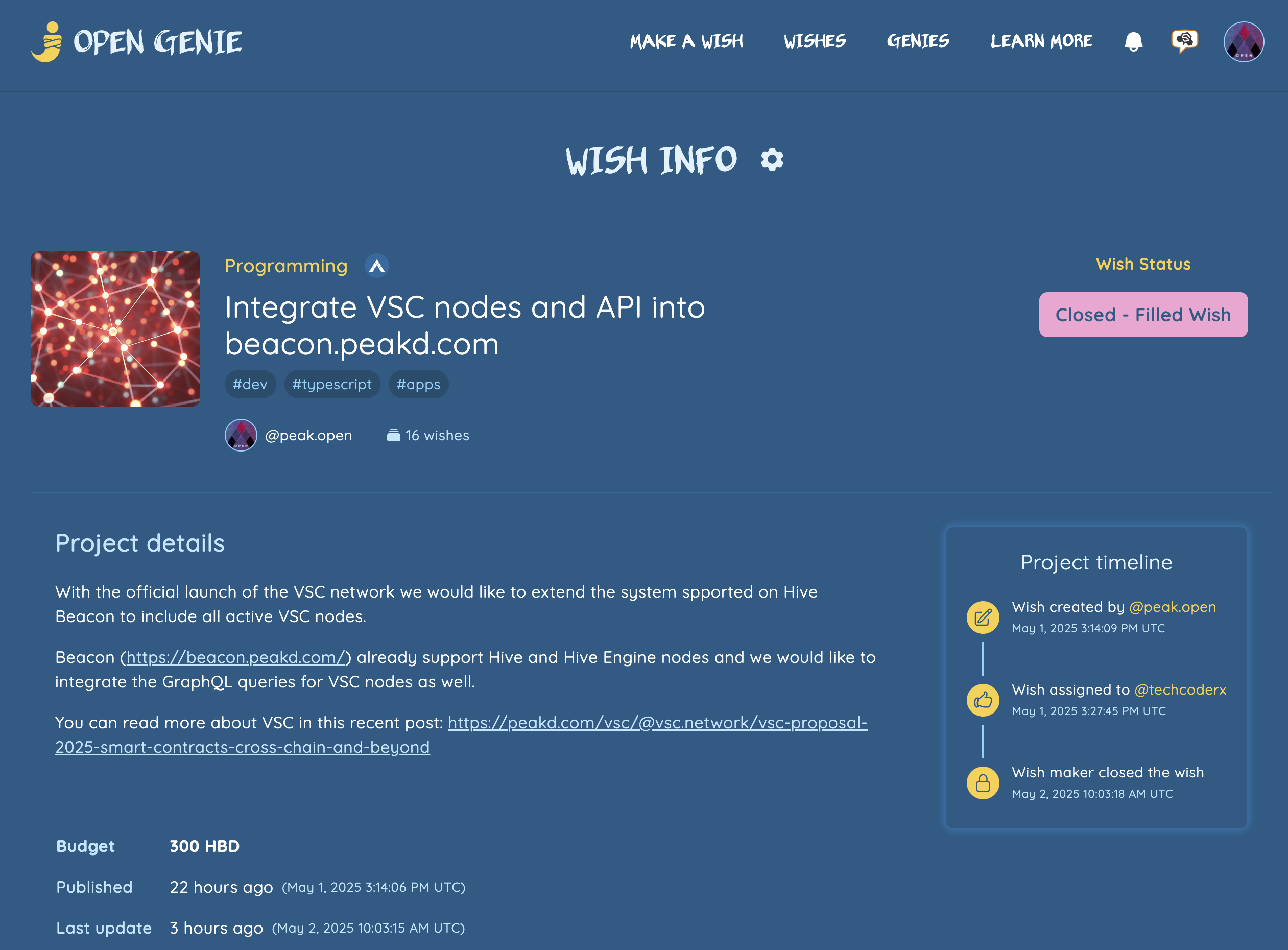Open the @peak.open author profile
The width and height of the screenshot is (1288, 950).
pyautogui.click(x=309, y=435)
